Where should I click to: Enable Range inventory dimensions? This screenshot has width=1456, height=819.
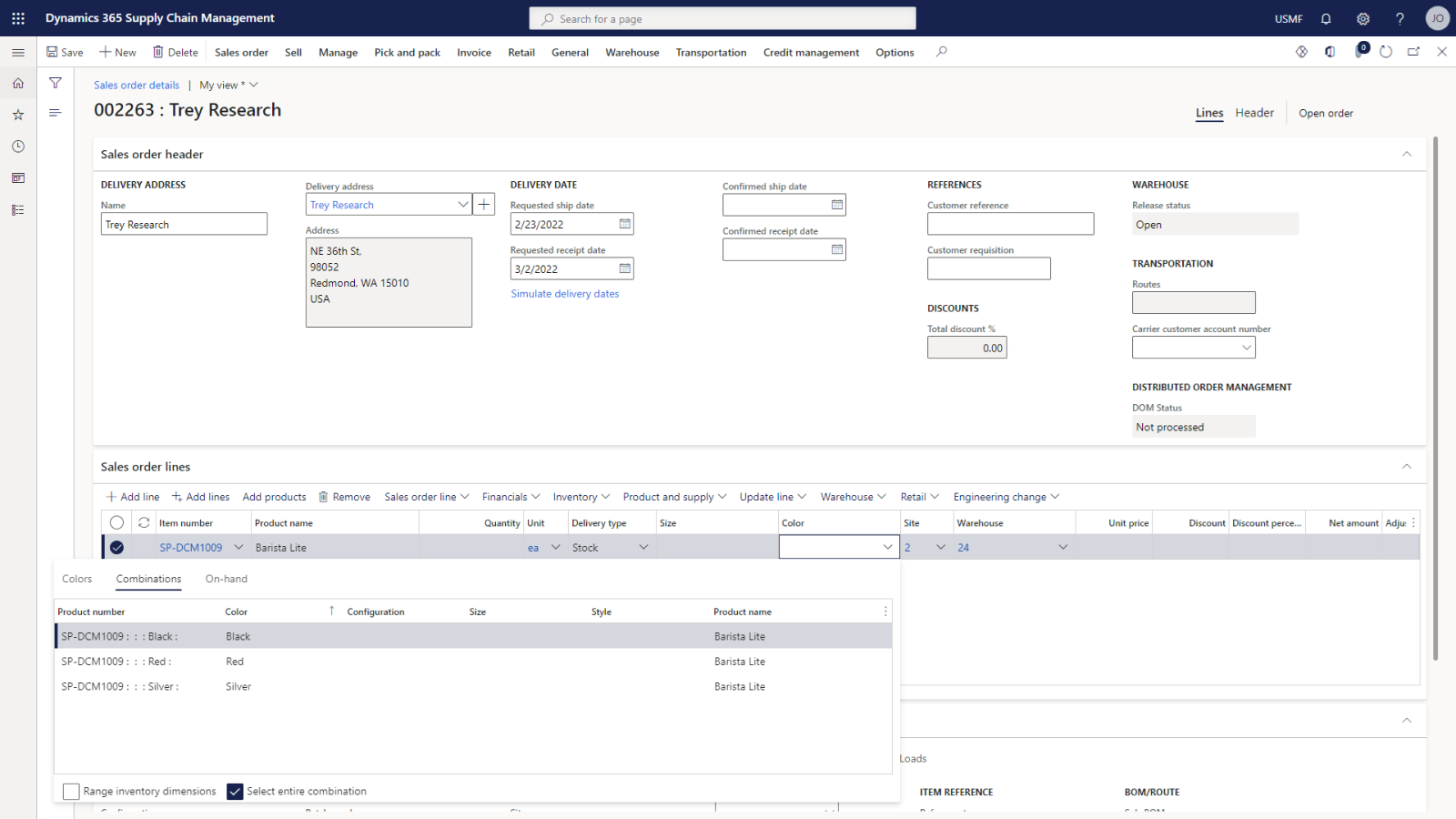(71, 791)
